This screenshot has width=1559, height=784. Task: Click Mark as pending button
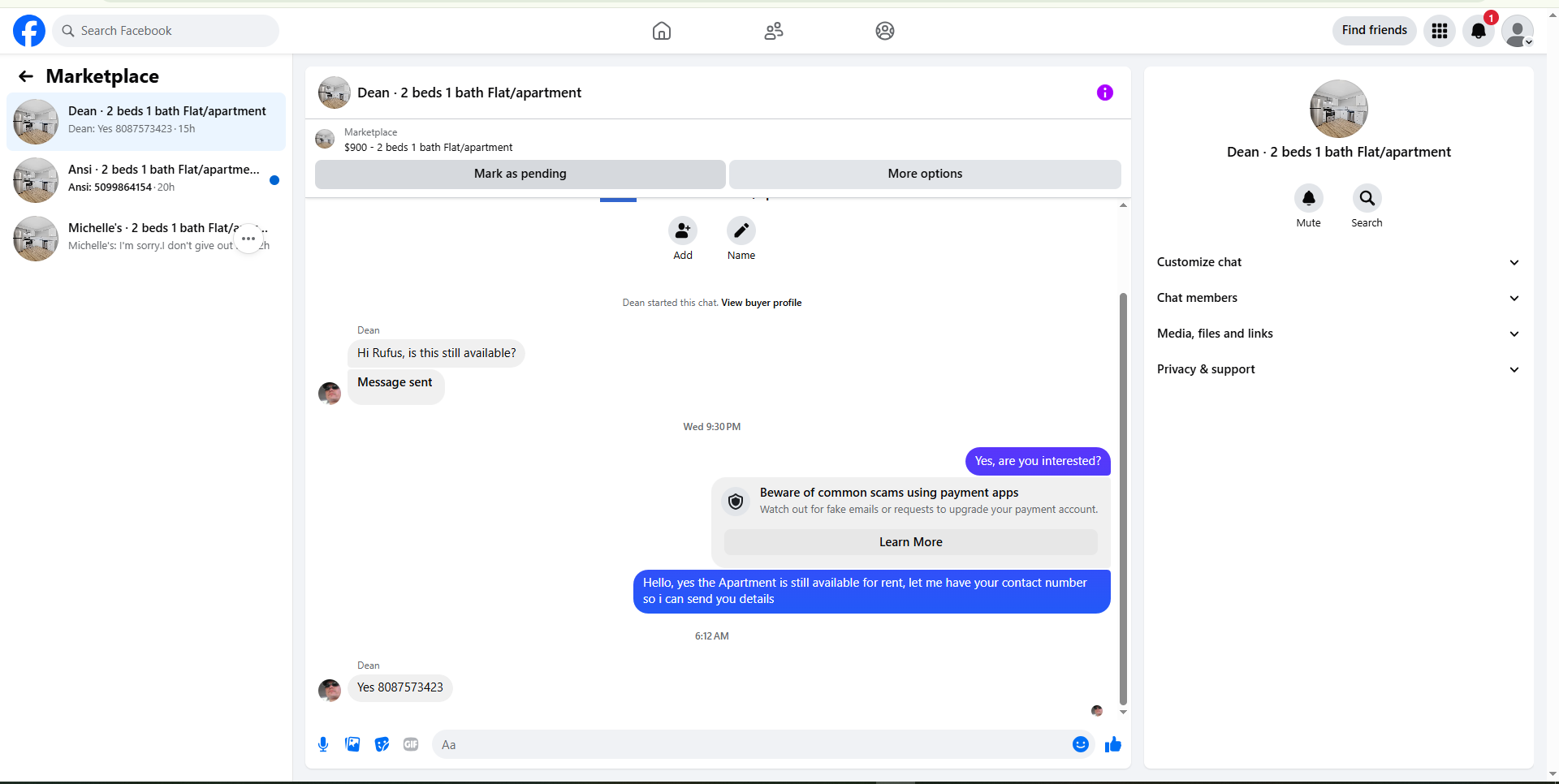click(x=520, y=174)
